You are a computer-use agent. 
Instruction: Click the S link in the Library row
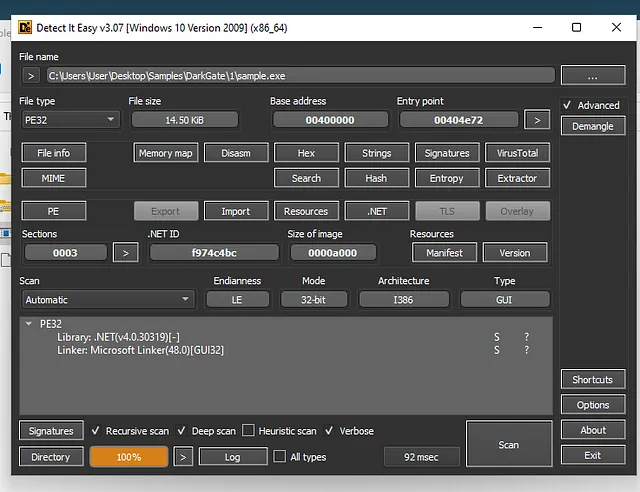pyautogui.click(x=497, y=337)
